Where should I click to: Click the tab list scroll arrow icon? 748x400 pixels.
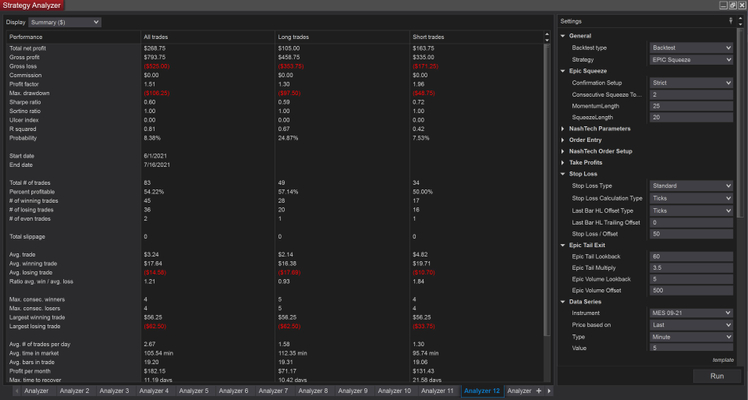(549, 391)
